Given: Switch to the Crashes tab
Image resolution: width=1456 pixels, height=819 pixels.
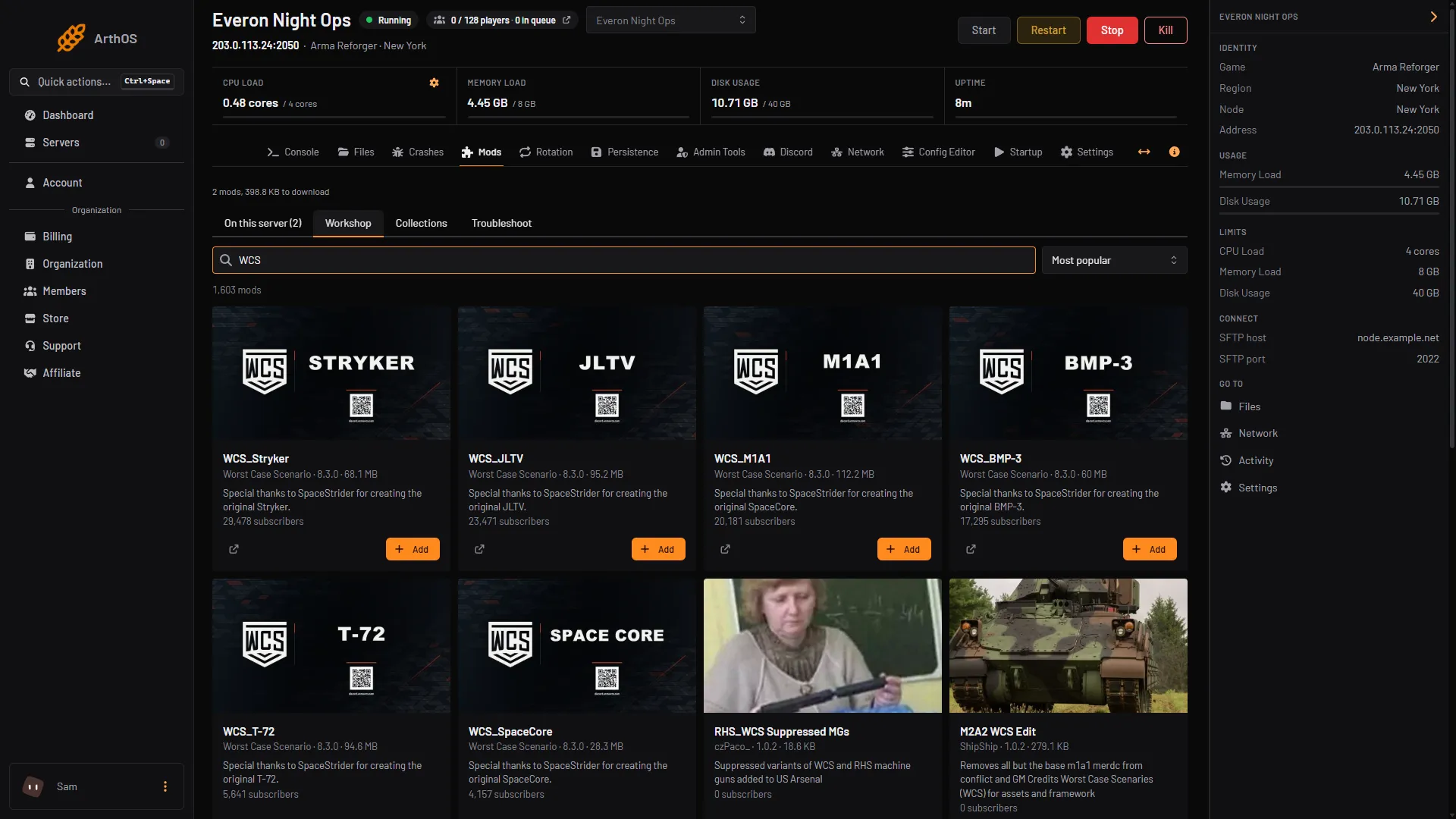Looking at the screenshot, I should point(418,152).
